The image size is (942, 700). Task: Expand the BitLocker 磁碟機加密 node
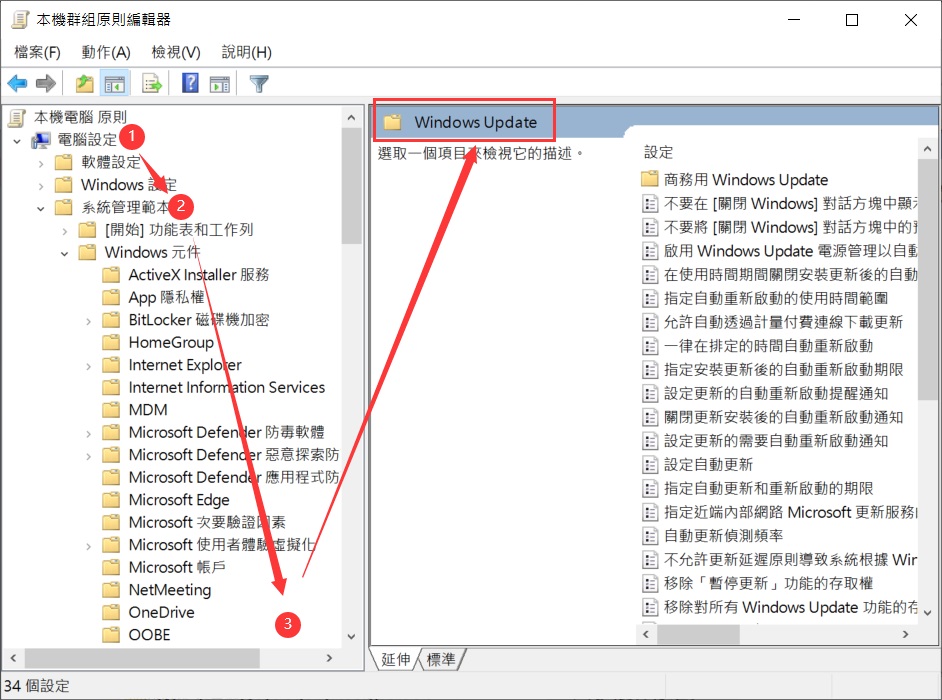coord(88,321)
